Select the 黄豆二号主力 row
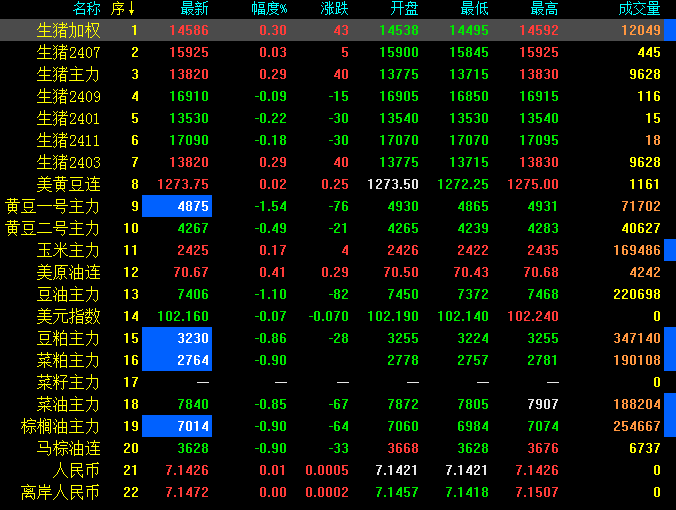Image resolution: width=676 pixels, height=510 pixels. 338,228
